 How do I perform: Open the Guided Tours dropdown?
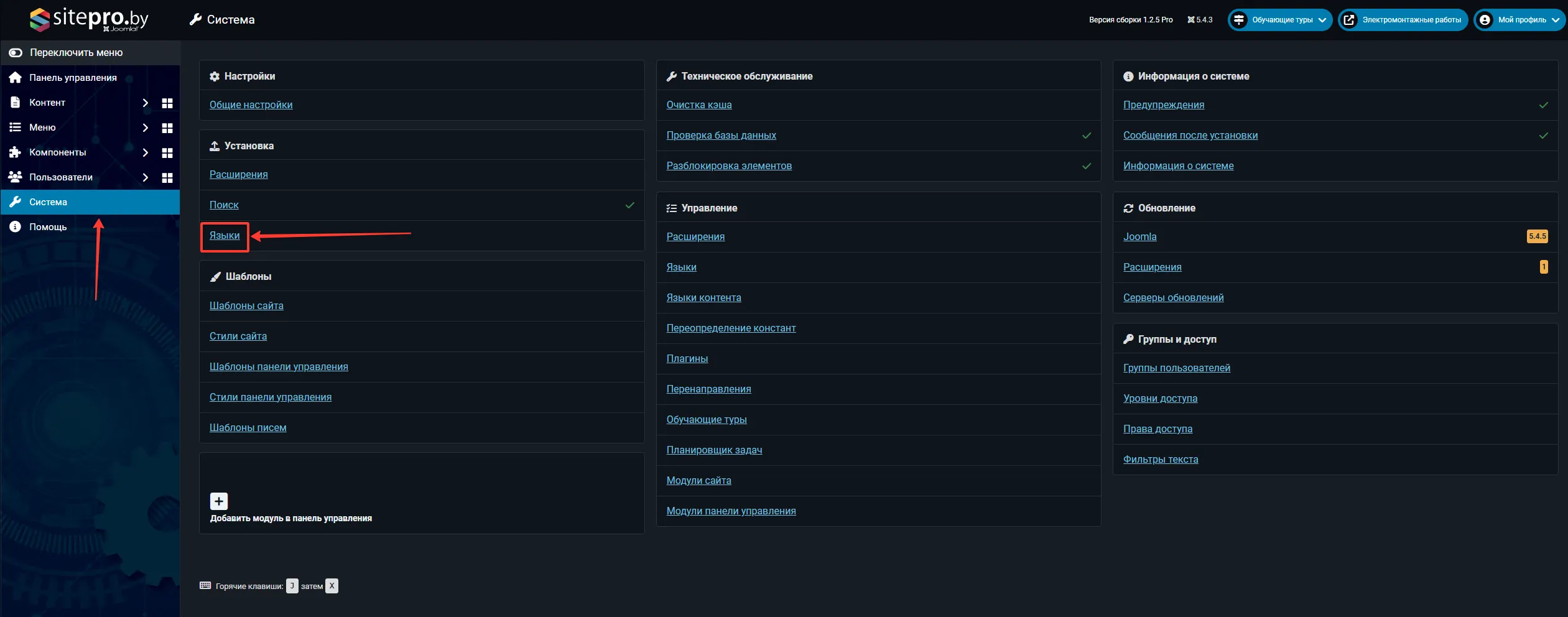[1280, 20]
